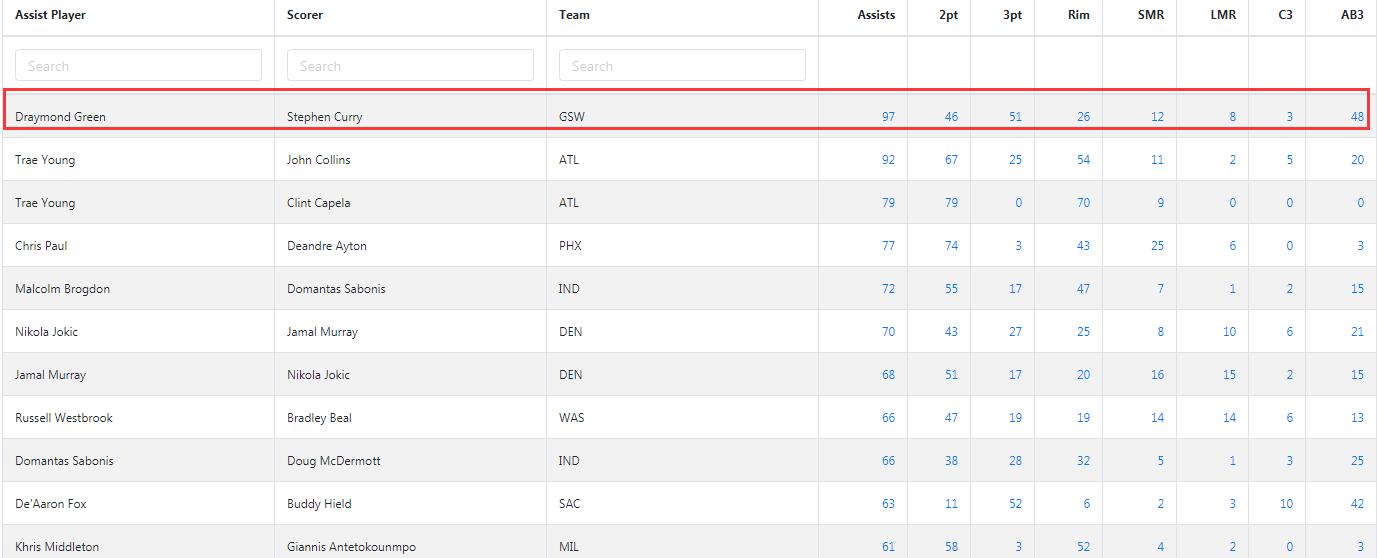Open the 51 3pt link in Curry row
Screen dimensions: 1377x558
click(1015, 117)
